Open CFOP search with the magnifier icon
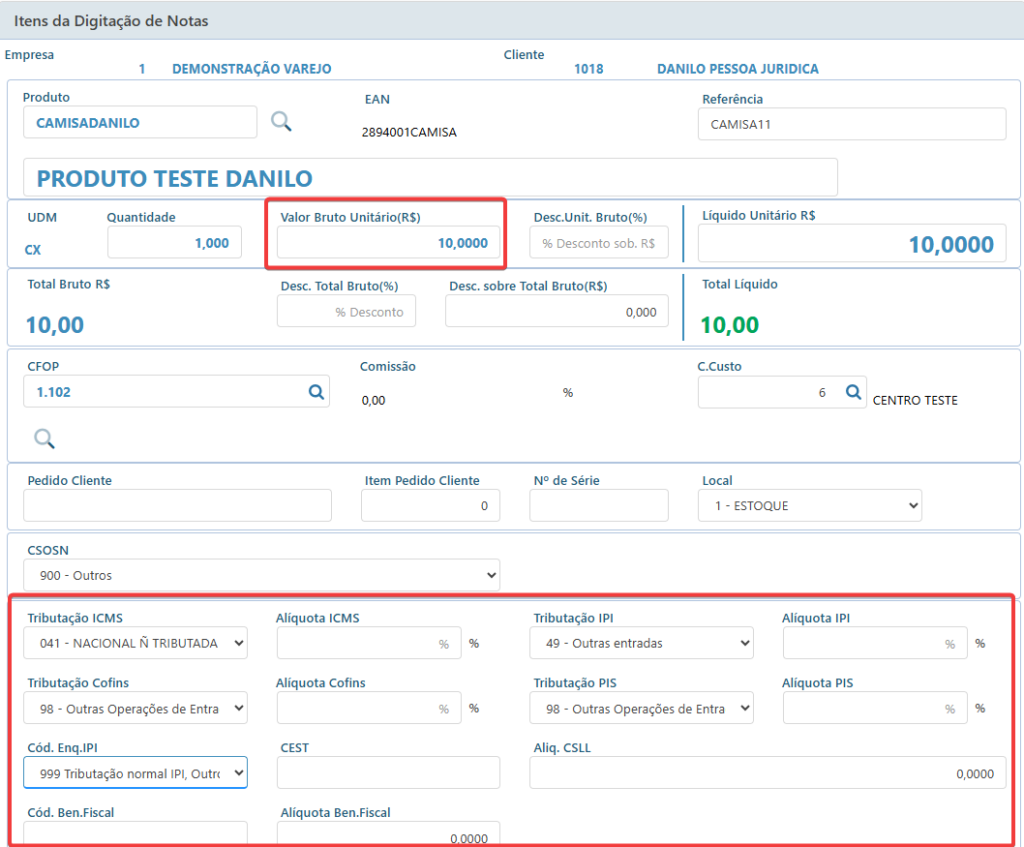Viewport: 1024px width, 847px height. click(x=316, y=392)
